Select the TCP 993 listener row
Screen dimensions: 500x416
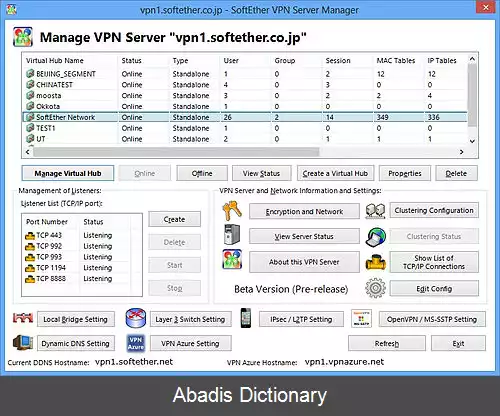[x=77, y=257]
